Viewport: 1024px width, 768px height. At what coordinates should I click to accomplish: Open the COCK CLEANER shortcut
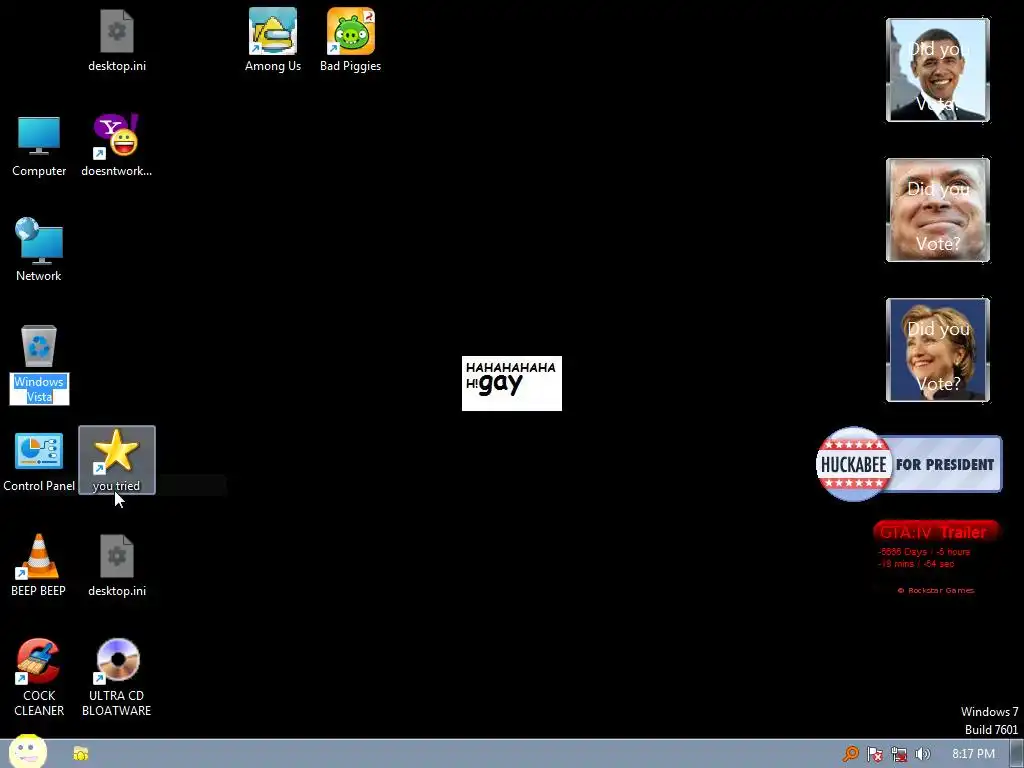click(39, 677)
